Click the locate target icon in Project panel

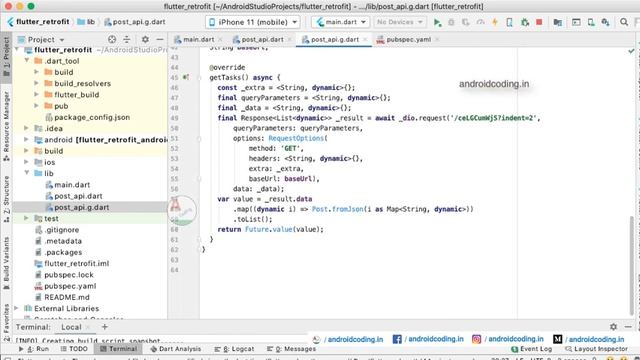point(112,39)
